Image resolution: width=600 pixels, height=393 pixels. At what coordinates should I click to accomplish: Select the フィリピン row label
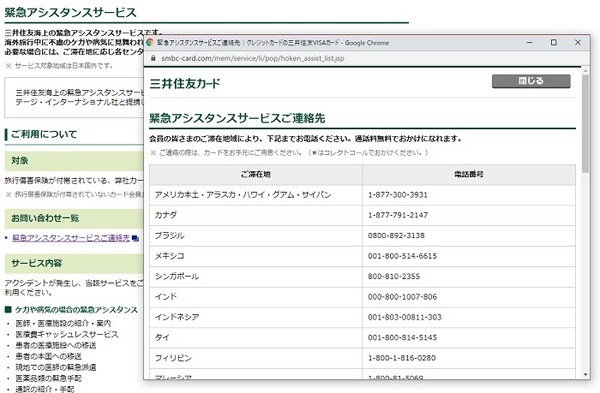pyautogui.click(x=173, y=358)
